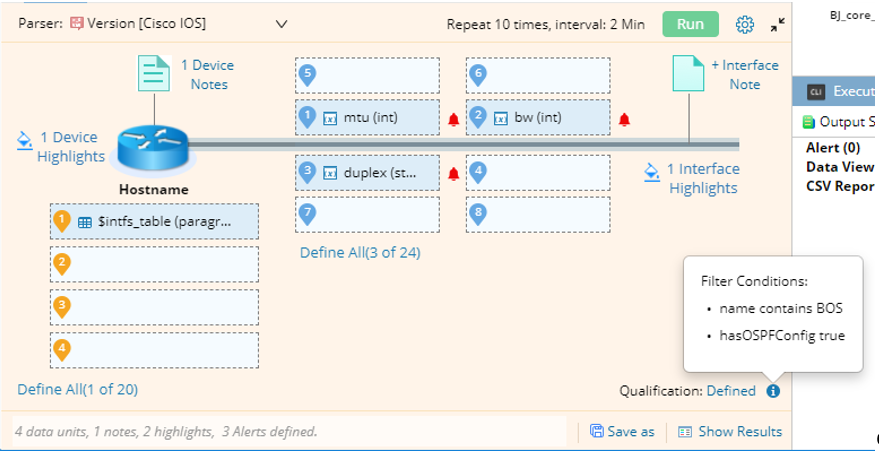Click empty interface slot number 5

[367, 75]
